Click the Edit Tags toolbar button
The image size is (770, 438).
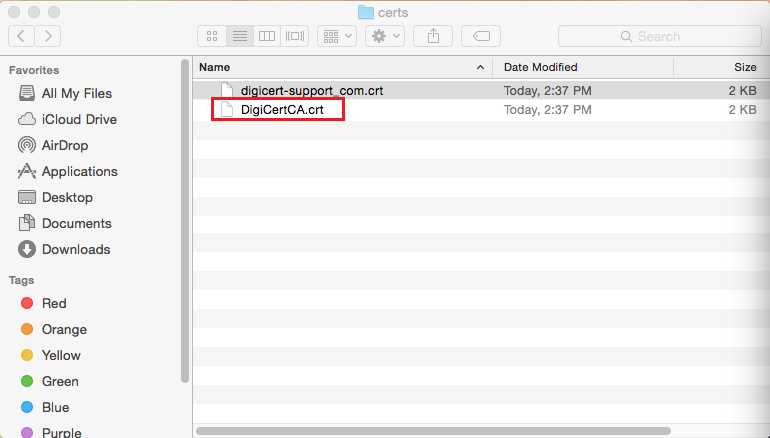(481, 36)
